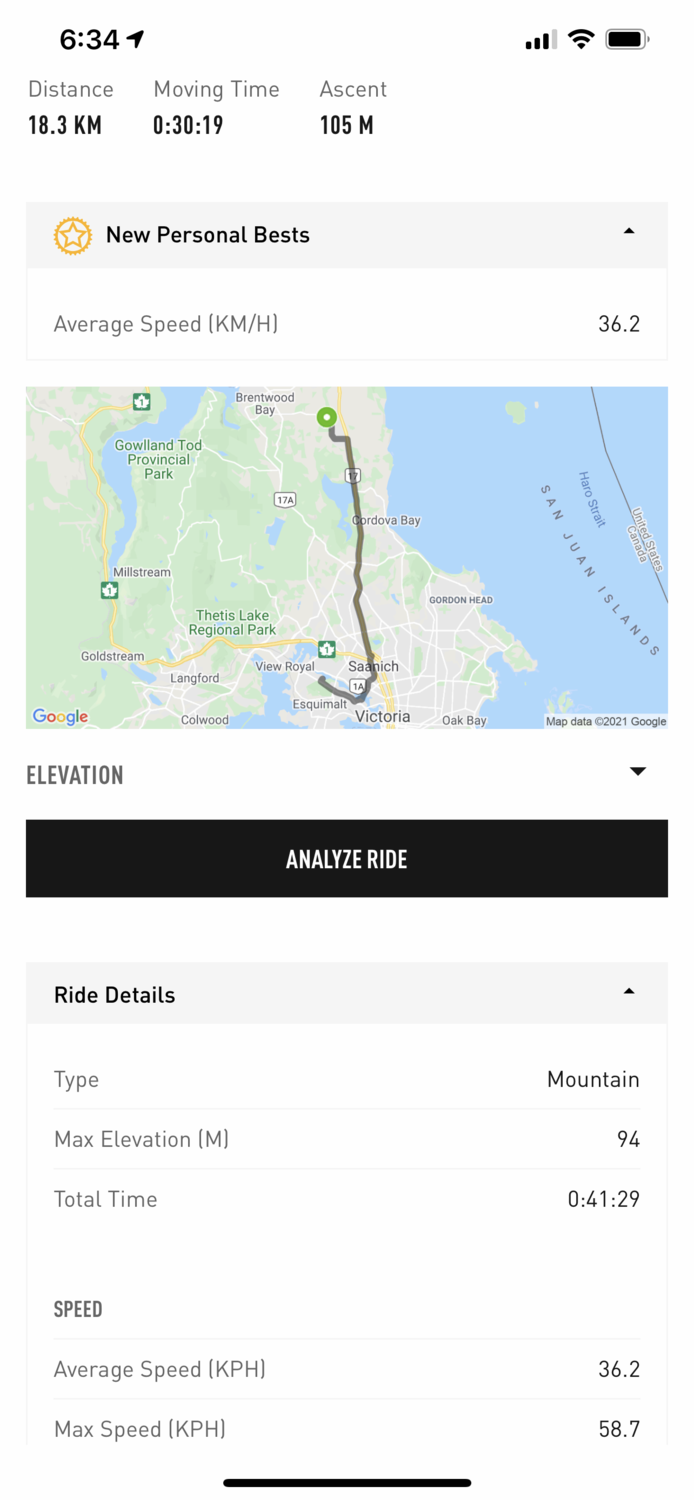Image resolution: width=694 pixels, height=1500 pixels.
Task: Select the Average Speed personal best row
Action: pyautogui.click(x=346, y=324)
